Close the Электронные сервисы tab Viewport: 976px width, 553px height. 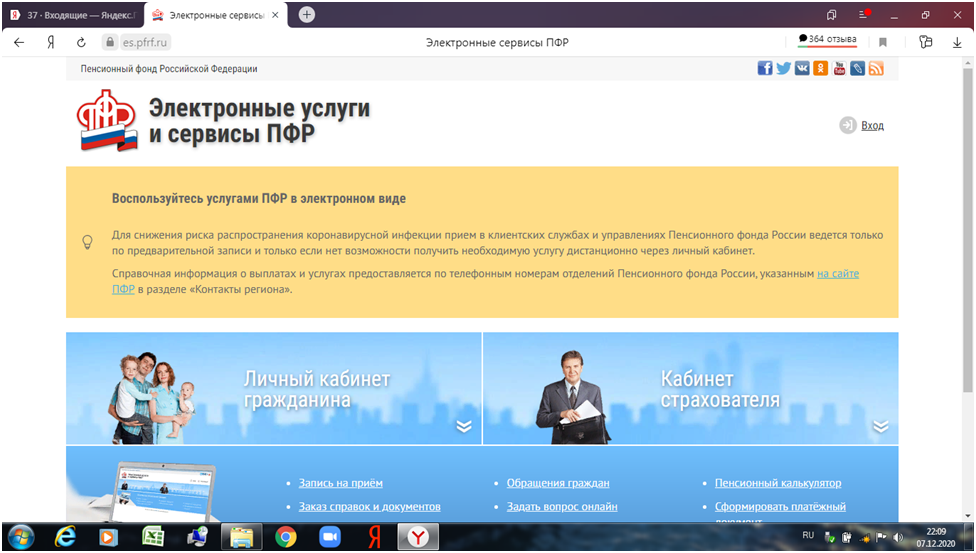[275, 15]
